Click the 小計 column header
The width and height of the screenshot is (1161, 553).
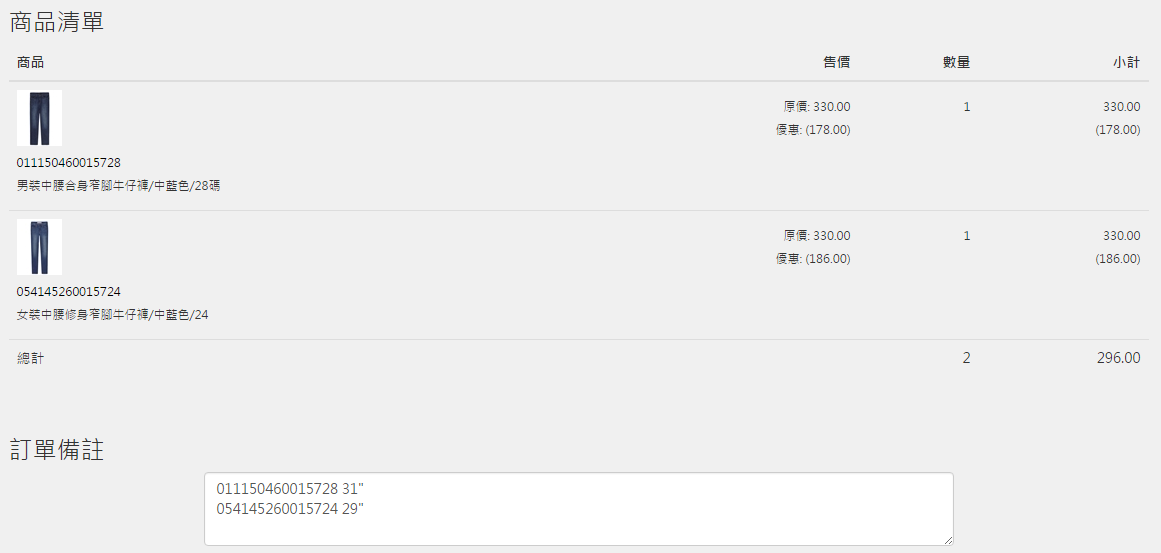(1126, 63)
